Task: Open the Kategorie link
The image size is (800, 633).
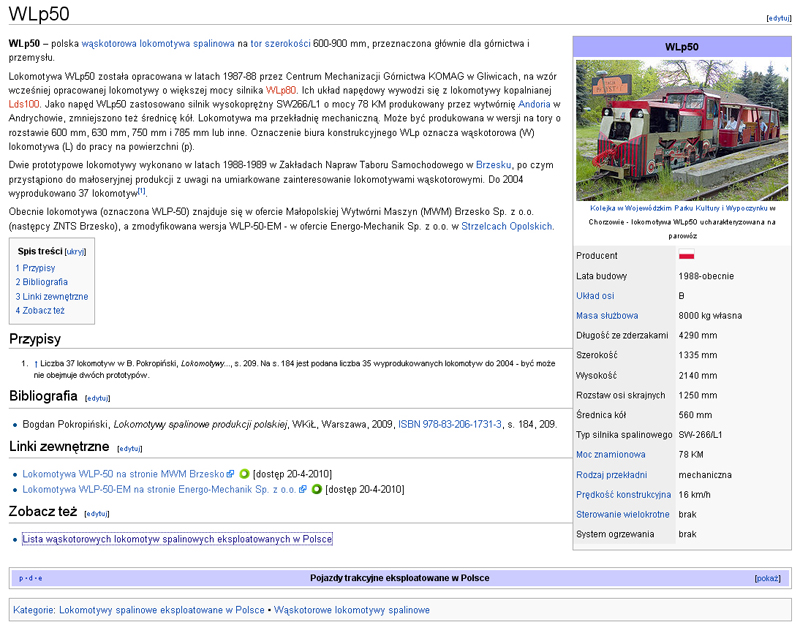Action: pyautogui.click(x=34, y=610)
